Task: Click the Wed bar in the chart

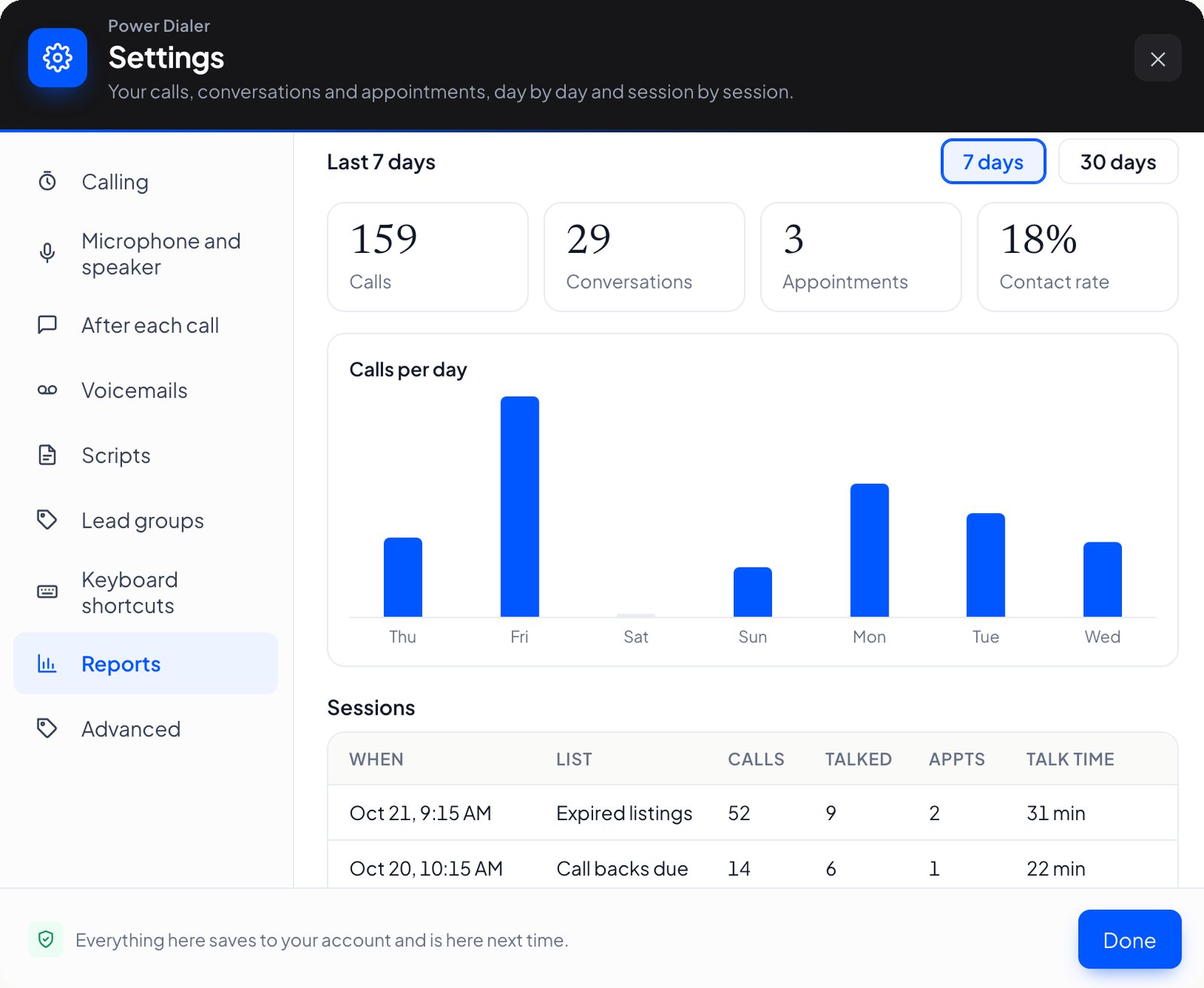Action: pyautogui.click(x=1102, y=579)
